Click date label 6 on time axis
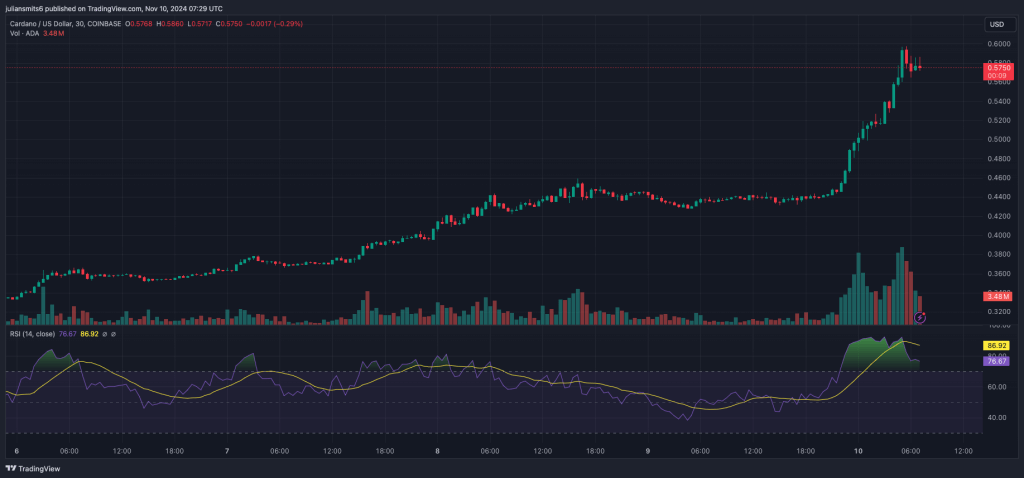Viewport: 1024px width, 478px height. pos(17,451)
